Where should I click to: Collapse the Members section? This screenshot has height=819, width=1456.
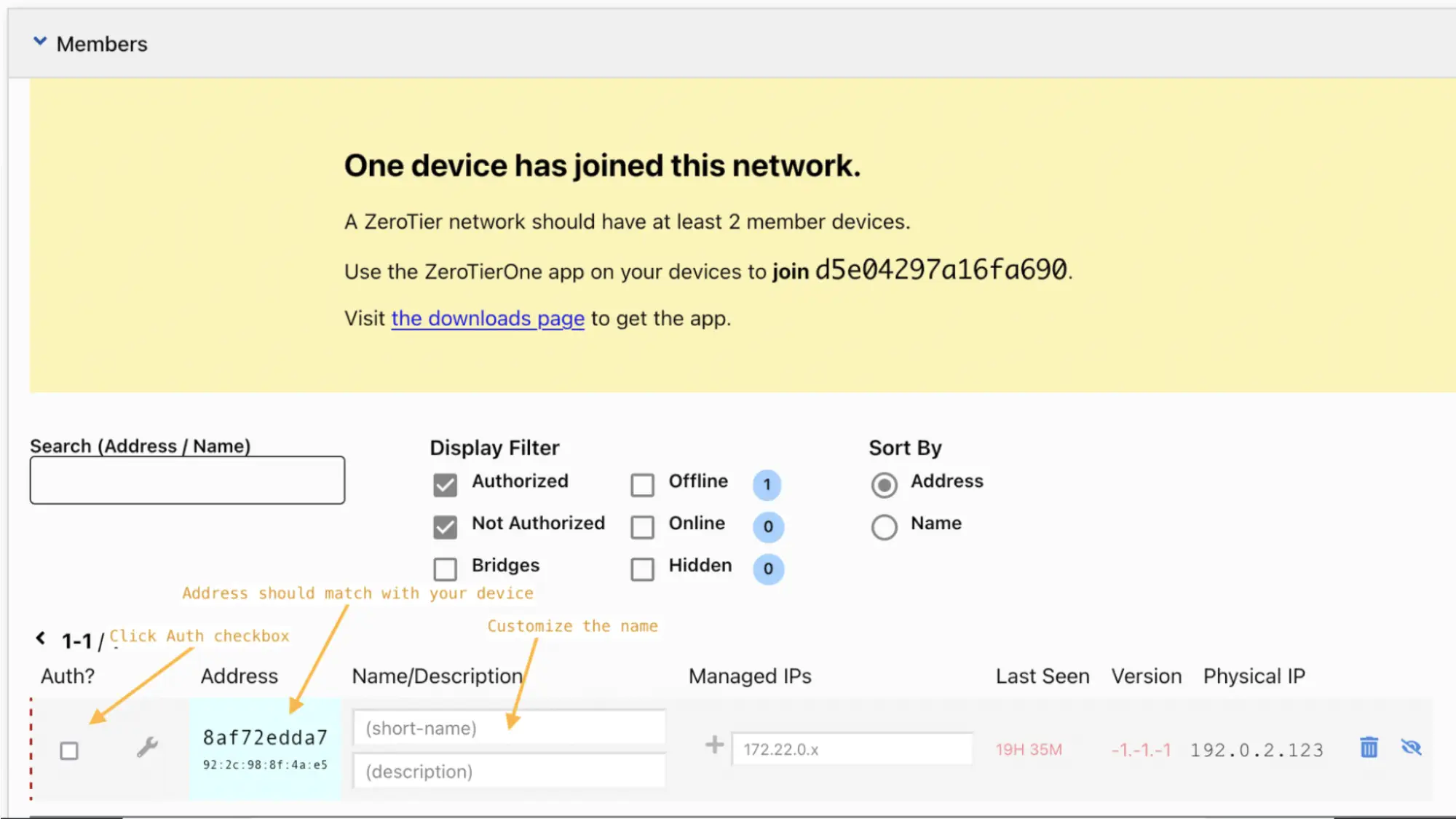pos(40,41)
